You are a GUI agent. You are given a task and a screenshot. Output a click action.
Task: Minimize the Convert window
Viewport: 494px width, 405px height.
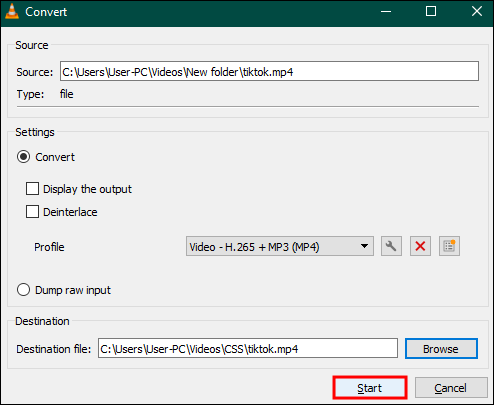coord(386,12)
